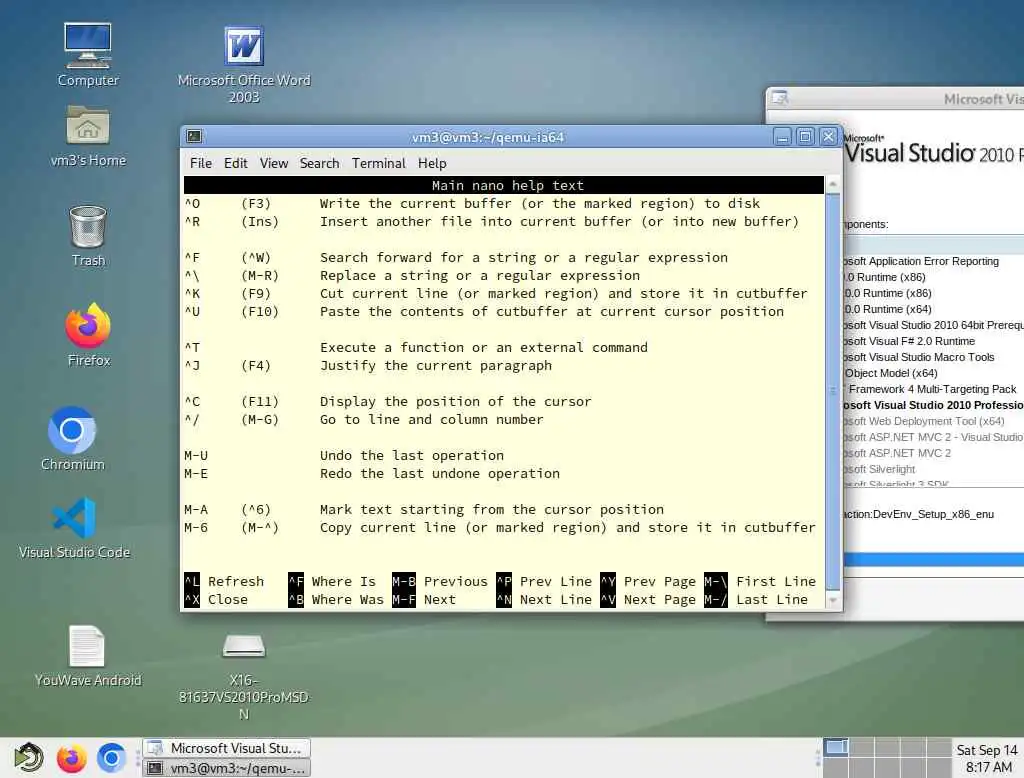This screenshot has height=778, width=1024.
Task: Click the clock showing Sat Sep 14
Action: tap(987, 758)
